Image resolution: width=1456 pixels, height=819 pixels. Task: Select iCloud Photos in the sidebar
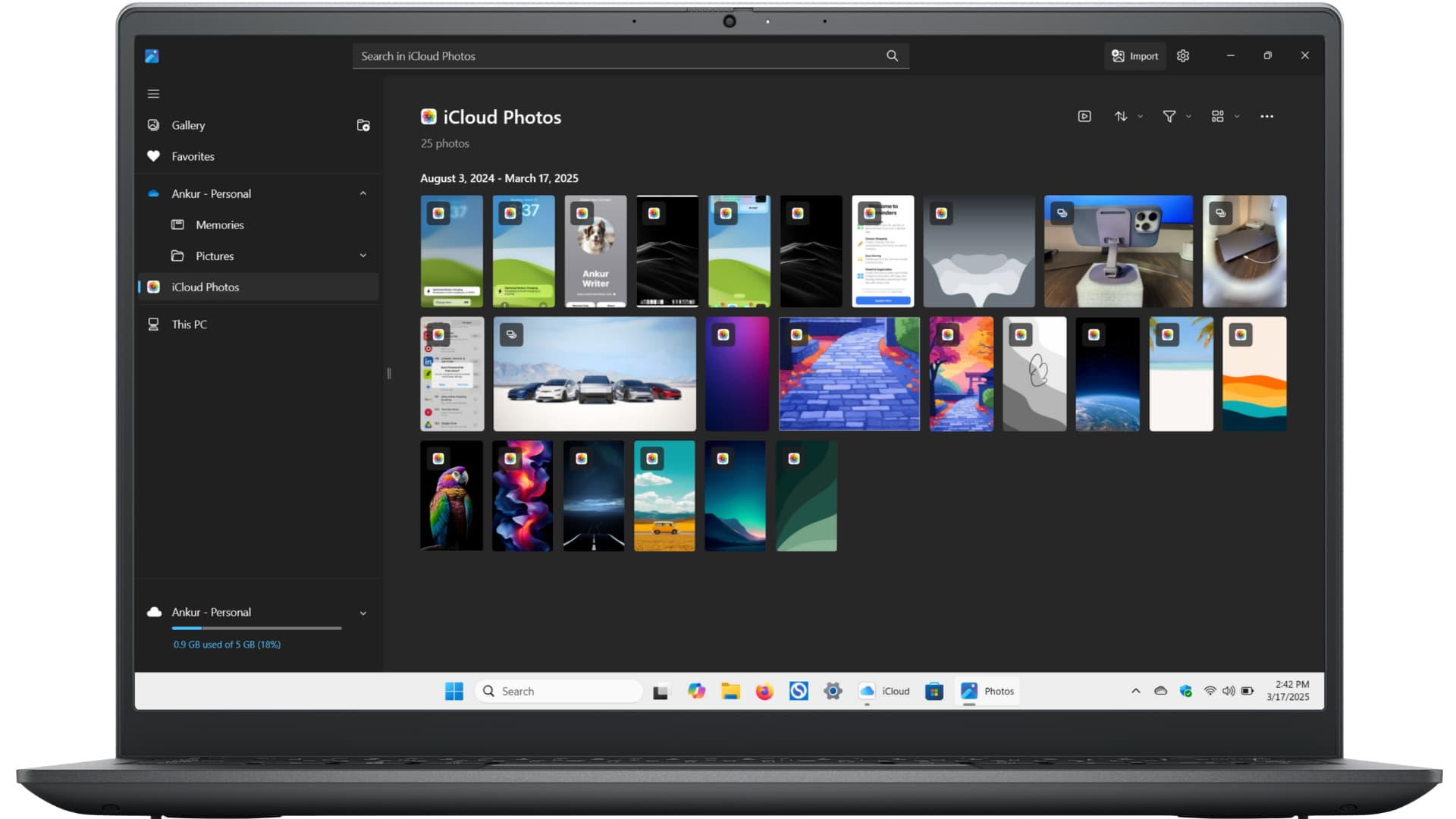(x=258, y=287)
